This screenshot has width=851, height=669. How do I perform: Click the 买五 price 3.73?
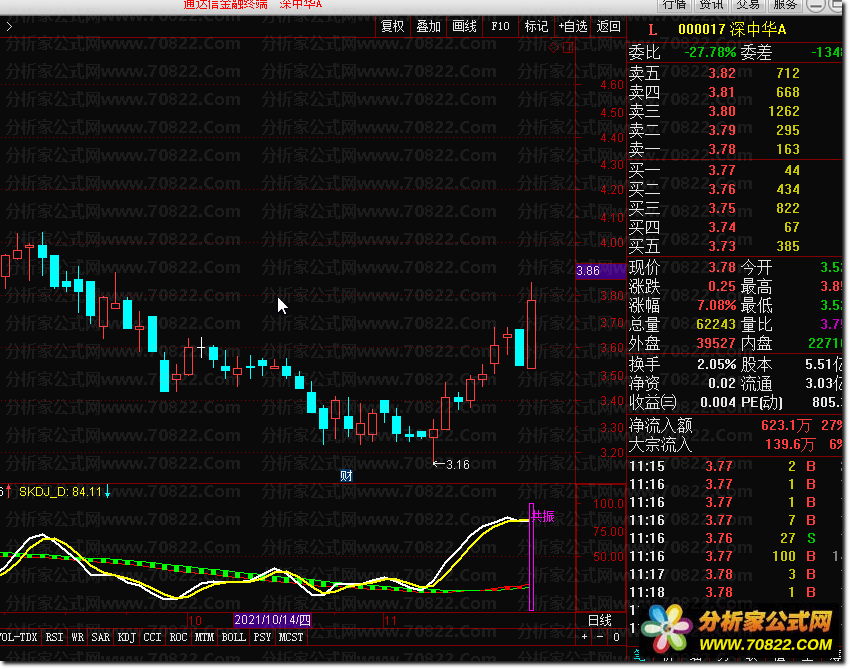click(722, 246)
